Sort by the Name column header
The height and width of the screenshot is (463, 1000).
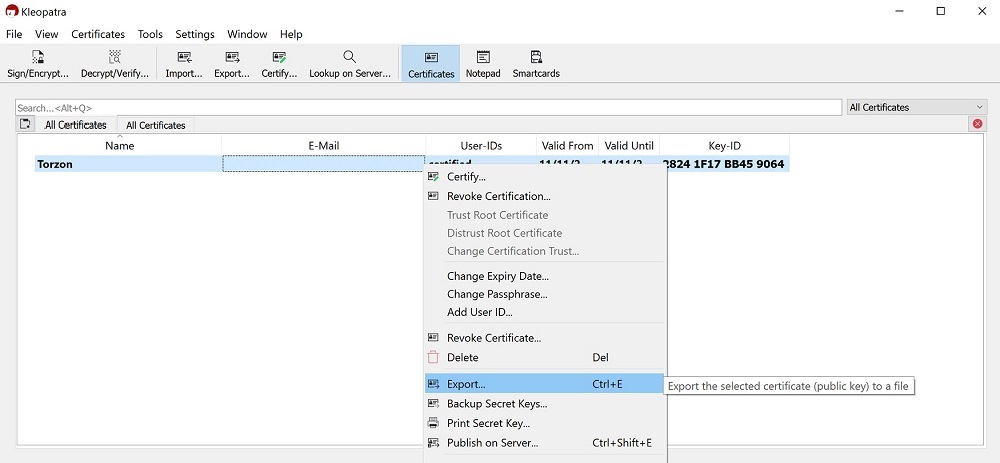pos(120,146)
